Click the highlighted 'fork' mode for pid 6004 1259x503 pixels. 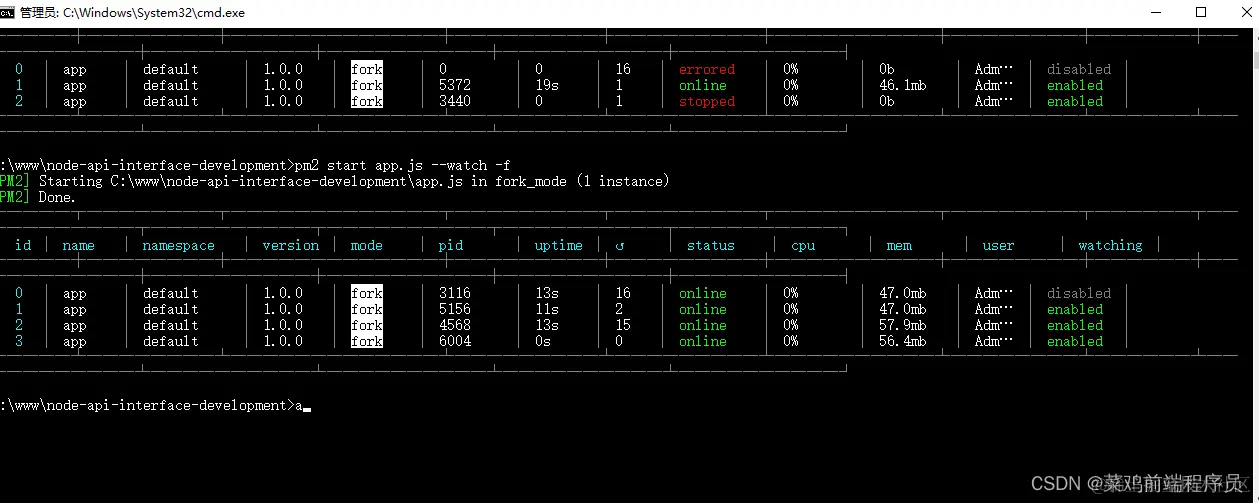[x=367, y=341]
